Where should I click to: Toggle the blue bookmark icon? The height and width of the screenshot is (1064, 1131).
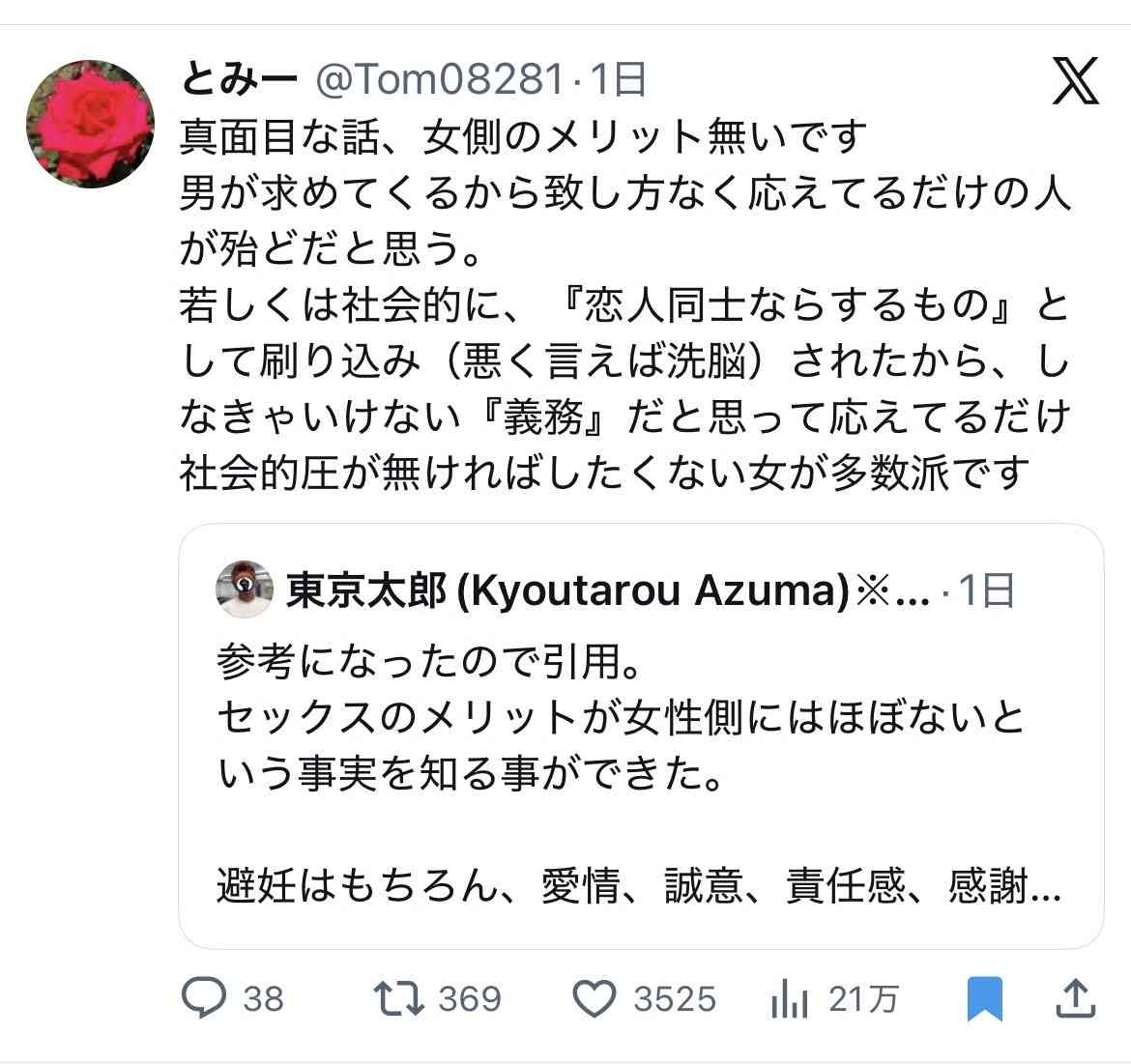coord(986,998)
